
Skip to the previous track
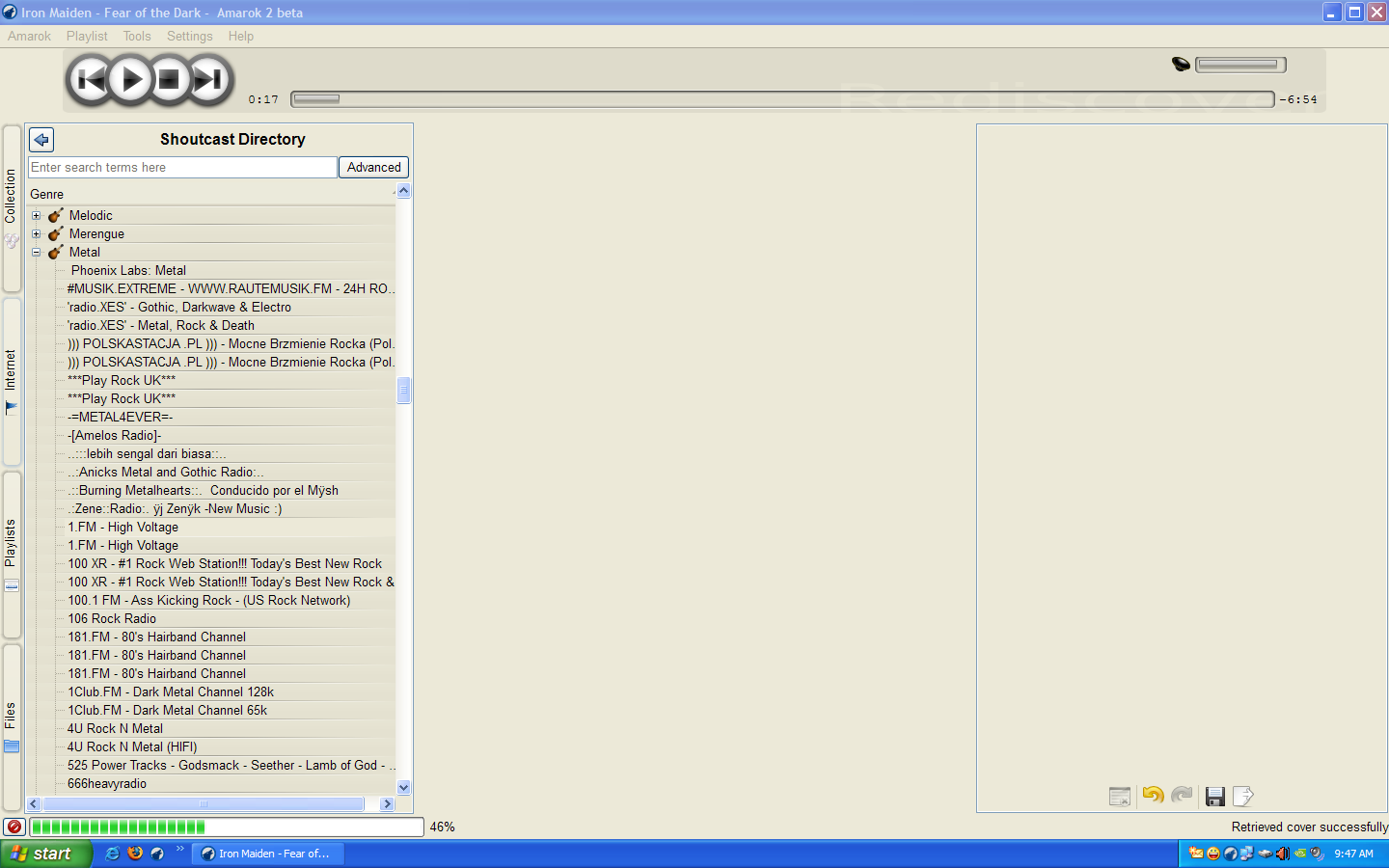coord(91,79)
